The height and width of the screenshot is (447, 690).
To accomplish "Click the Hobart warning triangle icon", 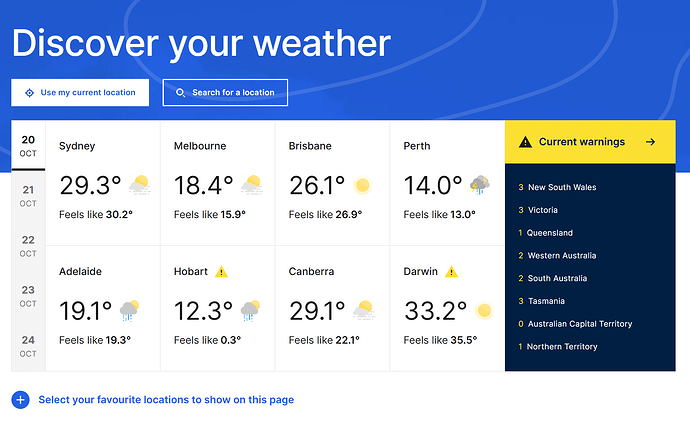I will (222, 272).
